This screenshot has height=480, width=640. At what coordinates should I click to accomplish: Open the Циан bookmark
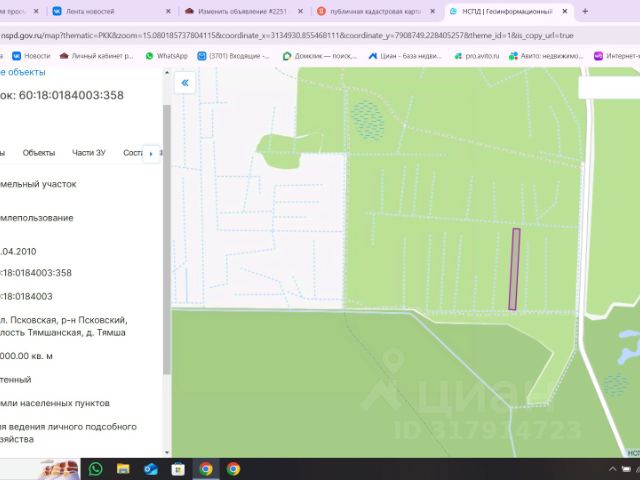coord(405,56)
